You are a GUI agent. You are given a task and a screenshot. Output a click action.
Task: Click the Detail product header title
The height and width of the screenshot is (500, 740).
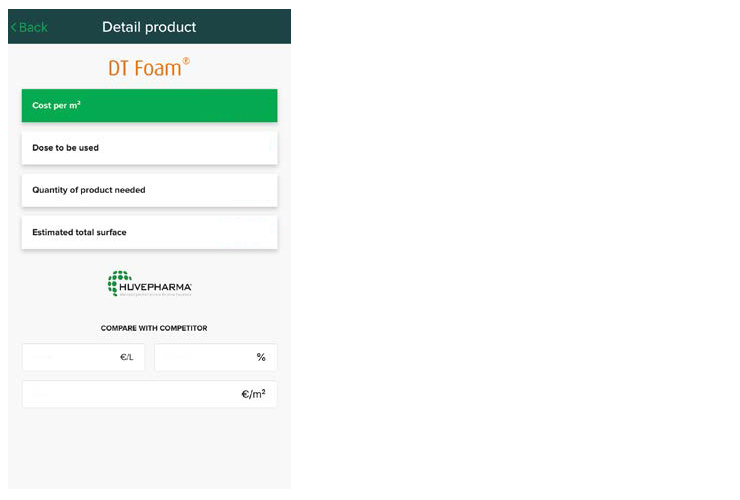[149, 27]
